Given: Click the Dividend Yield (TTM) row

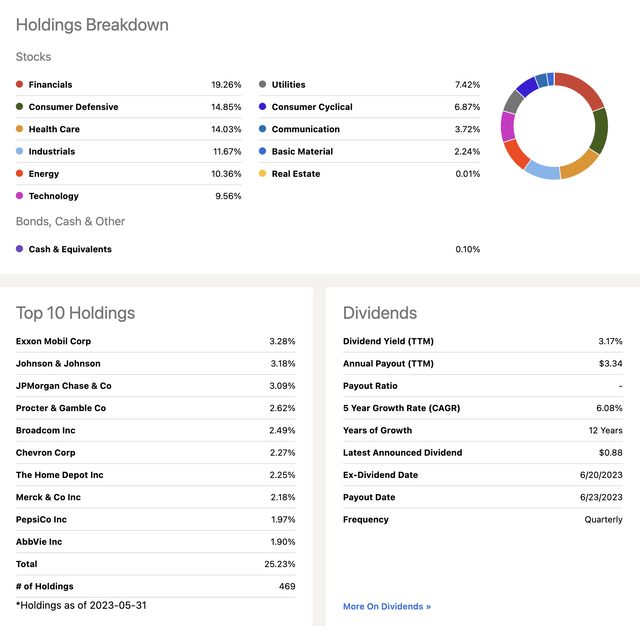Looking at the screenshot, I should 482,341.
